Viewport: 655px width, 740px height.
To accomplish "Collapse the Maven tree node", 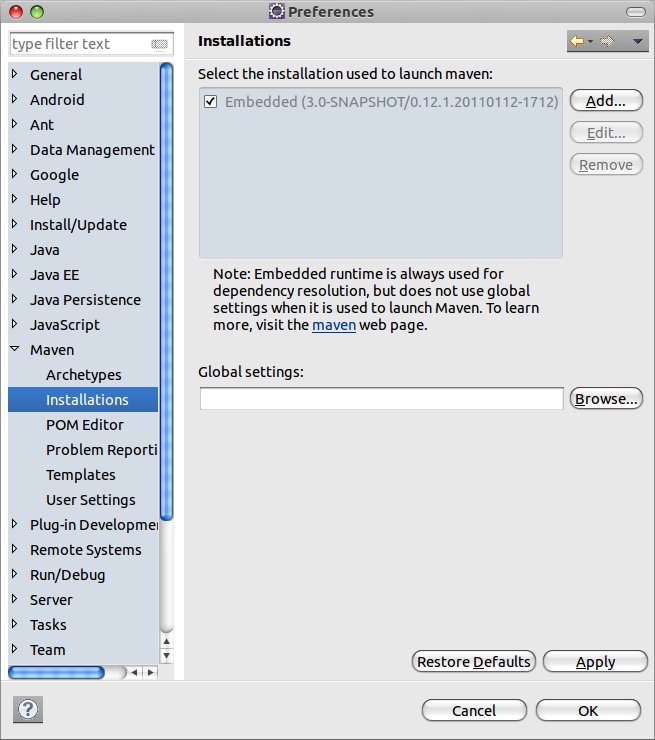I will (15, 349).
